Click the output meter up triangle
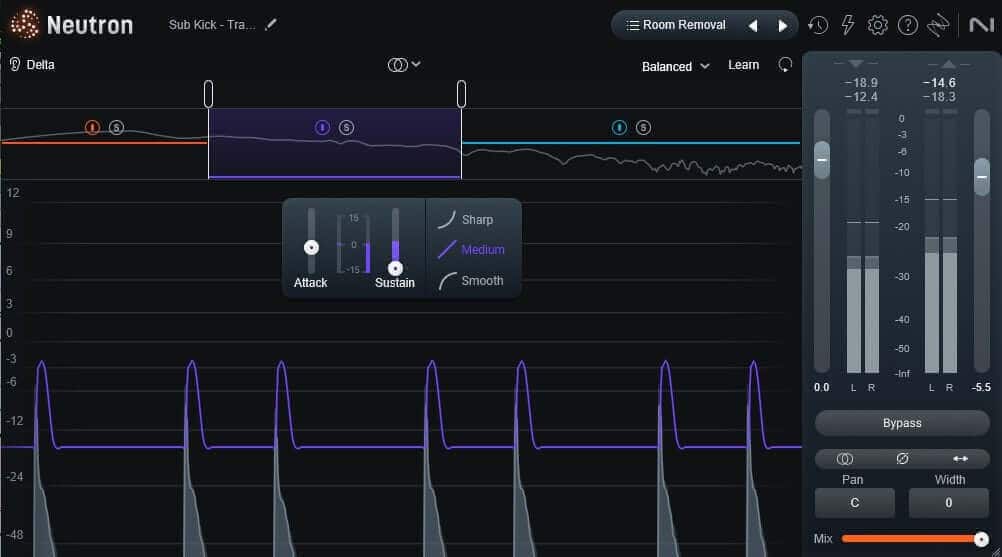The height and width of the screenshot is (557, 1002). pos(949,63)
